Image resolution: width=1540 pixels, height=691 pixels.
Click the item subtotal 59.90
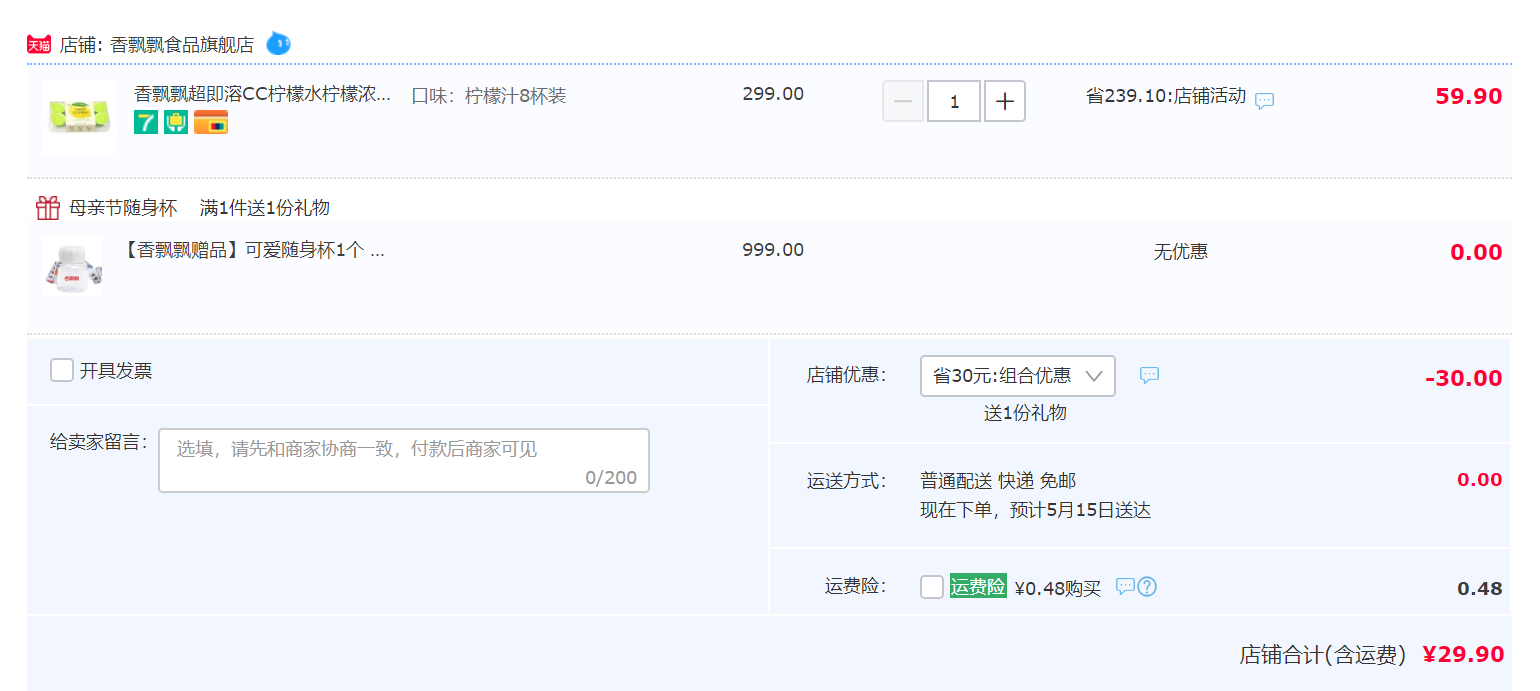[x=1469, y=96]
